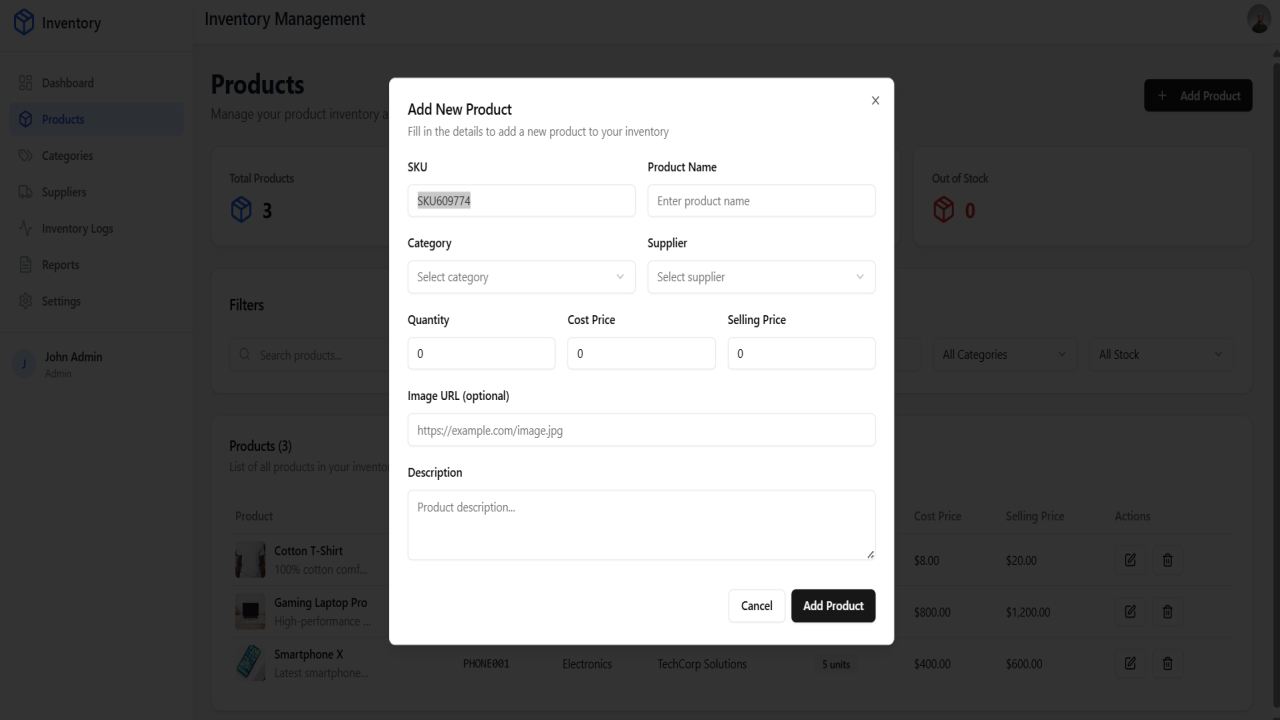Open the Select category dropdown
The width and height of the screenshot is (1280, 720).
521,277
